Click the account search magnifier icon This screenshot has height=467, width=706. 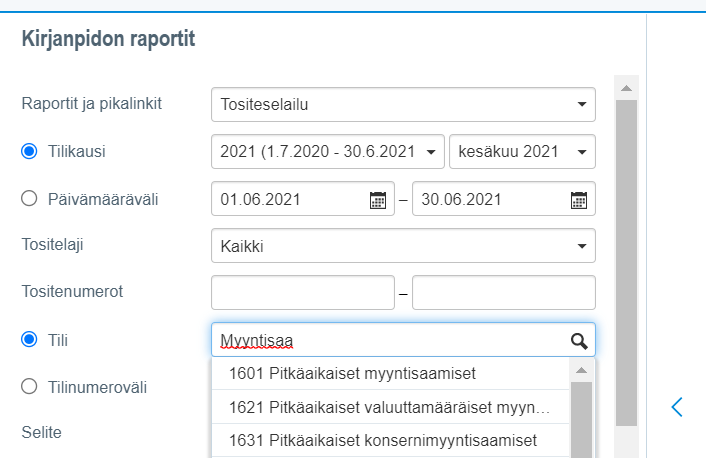(x=579, y=341)
